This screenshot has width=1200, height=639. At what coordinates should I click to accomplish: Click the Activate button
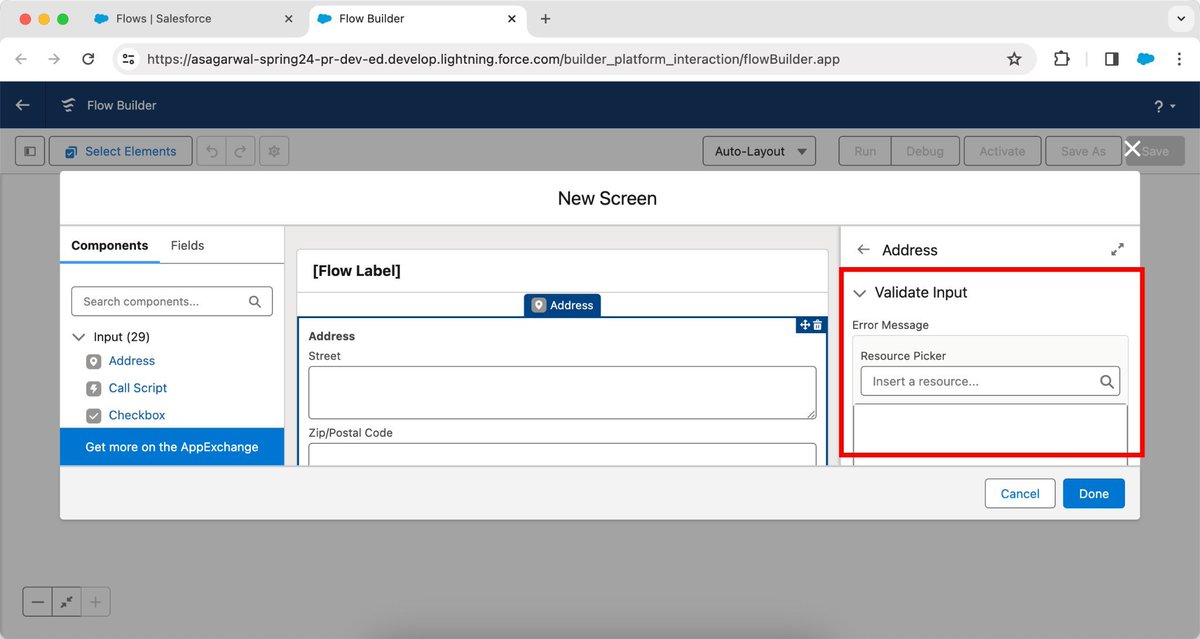coord(1002,151)
